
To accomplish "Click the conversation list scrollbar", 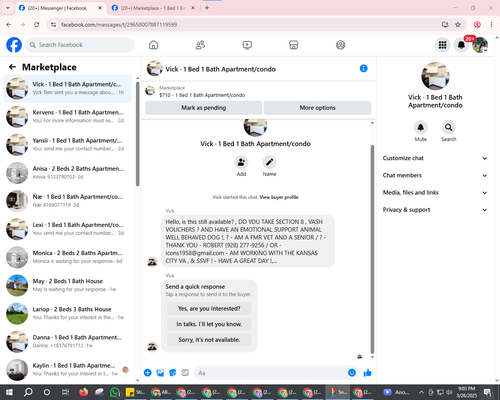I will (x=138, y=133).
